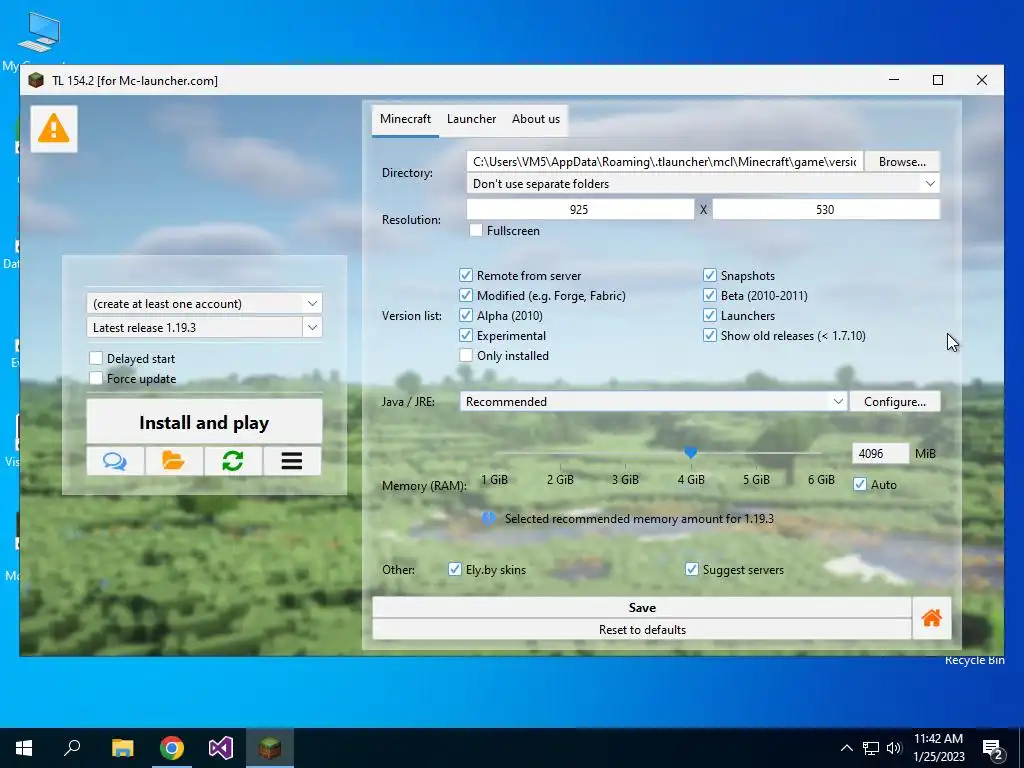
Task: Open the game folder icon button
Action: tap(174, 461)
